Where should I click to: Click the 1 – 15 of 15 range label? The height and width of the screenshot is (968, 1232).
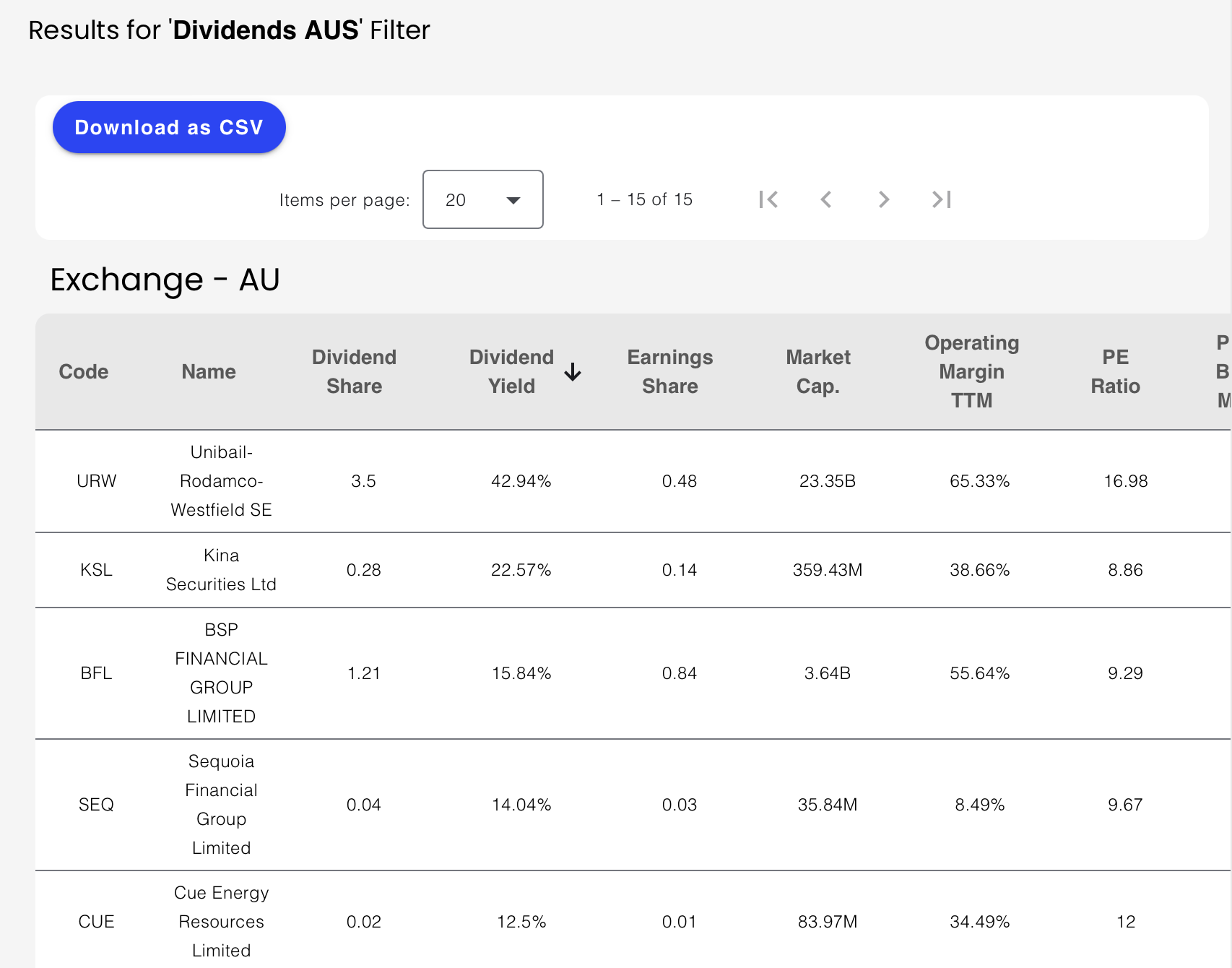tap(644, 199)
